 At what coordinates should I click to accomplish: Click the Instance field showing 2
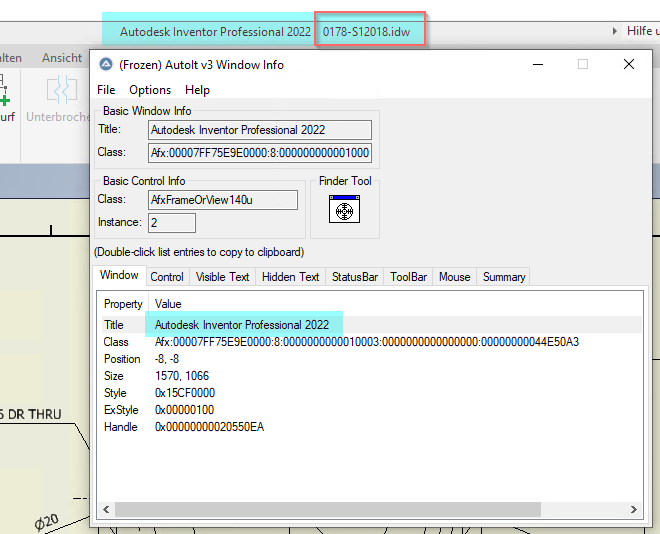coord(172,223)
